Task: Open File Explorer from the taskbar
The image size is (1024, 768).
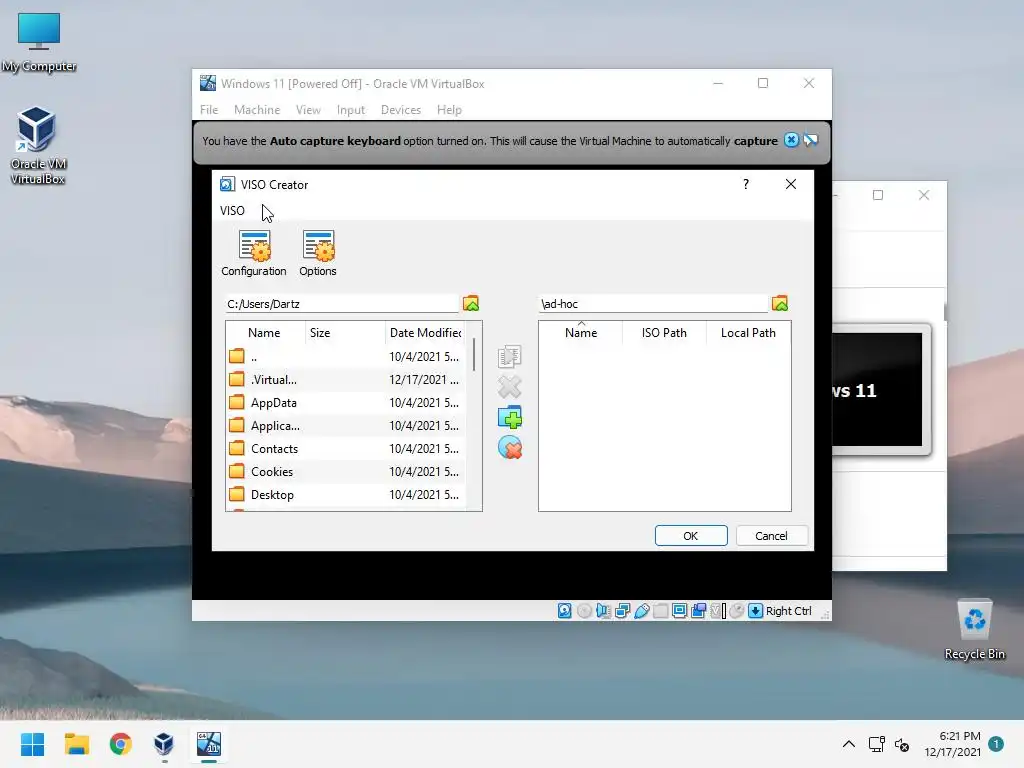Action: pyautogui.click(x=76, y=744)
